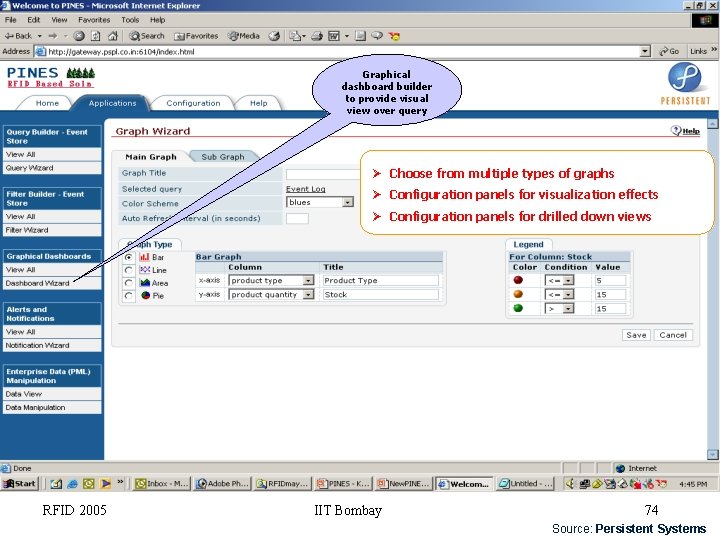Open Start menu on taskbar
Viewport: 720px width, 540px height.
tap(19, 484)
